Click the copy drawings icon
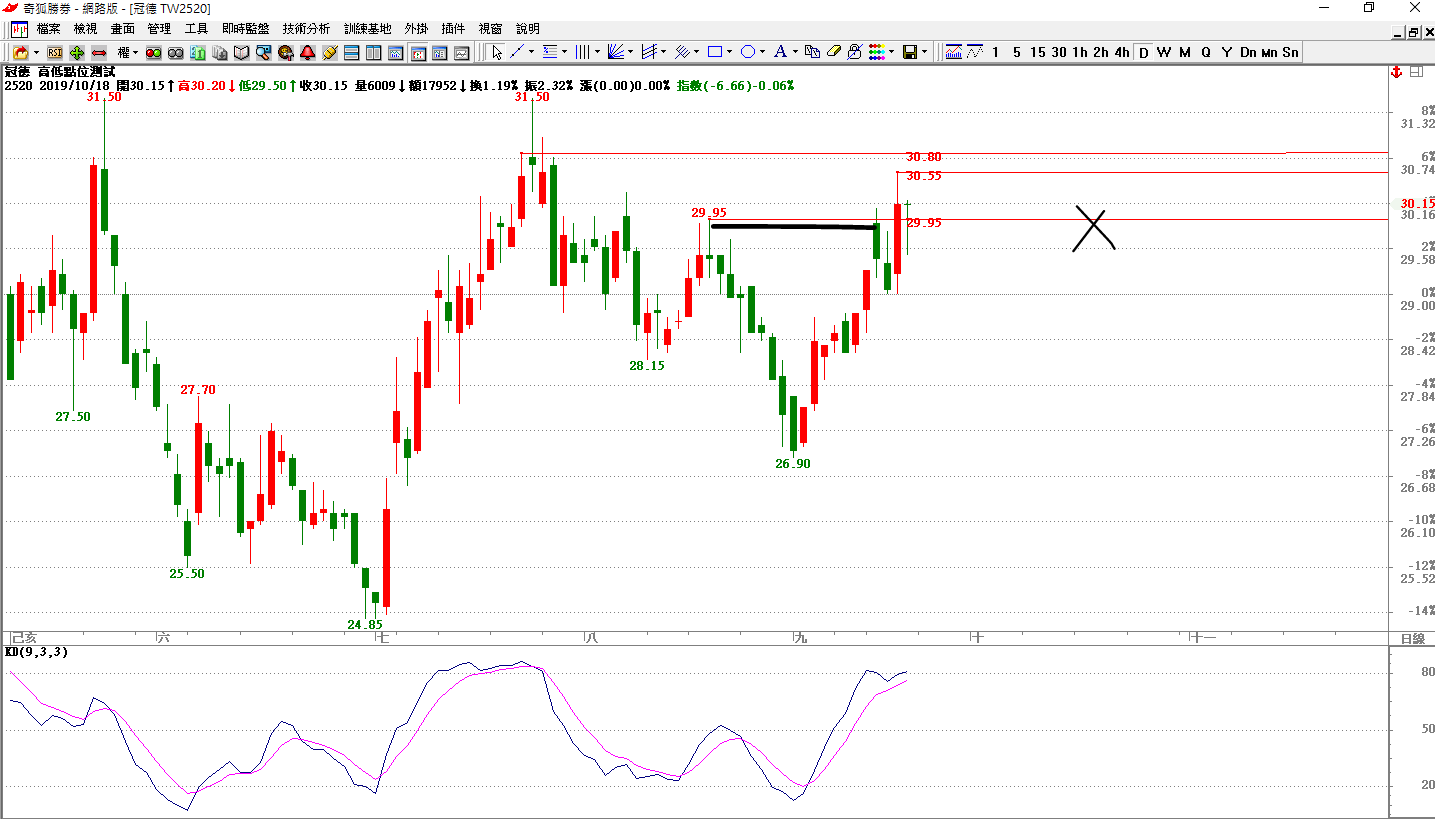The width and height of the screenshot is (1435, 819). tap(812, 52)
